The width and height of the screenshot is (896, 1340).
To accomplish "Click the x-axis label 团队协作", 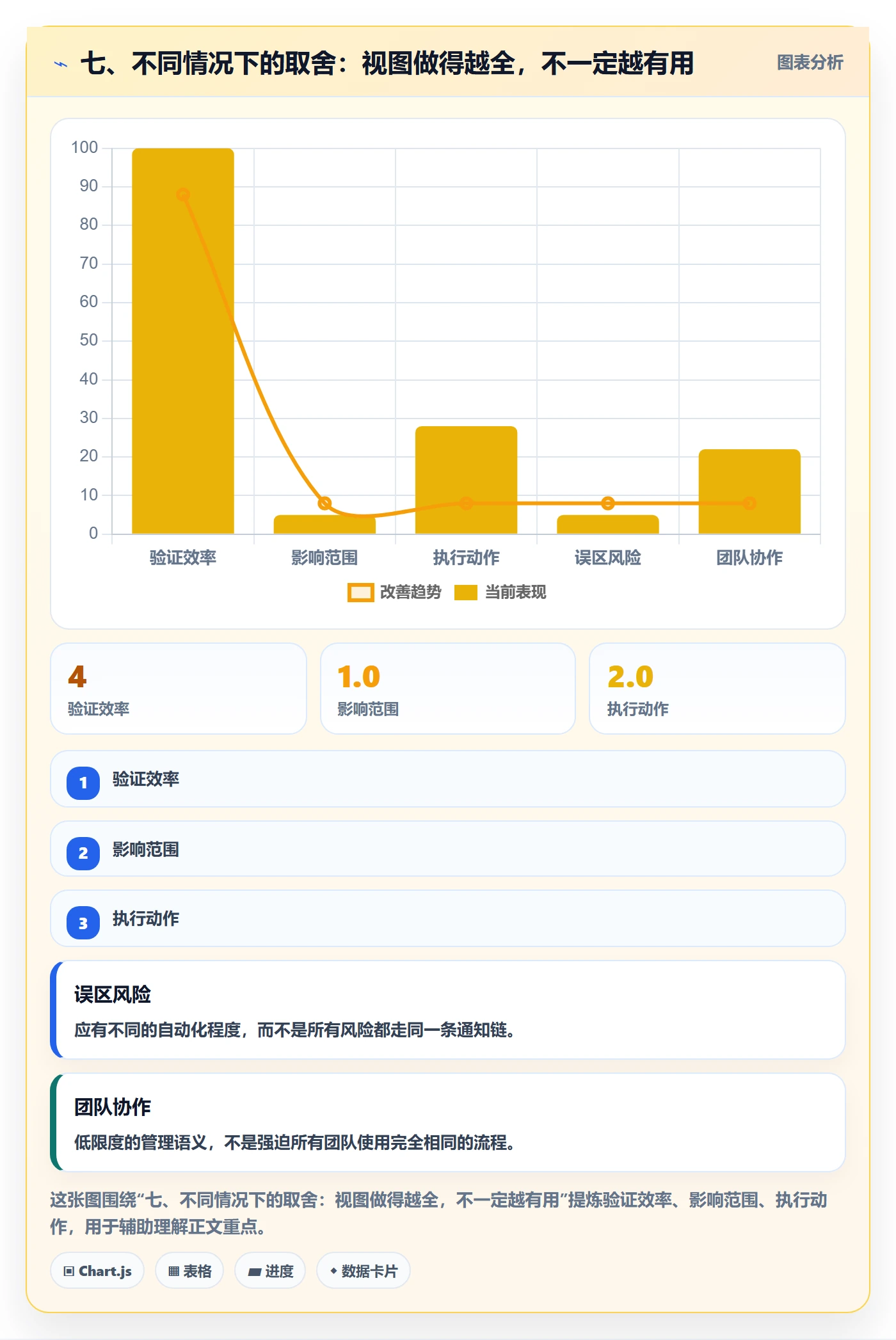I will pos(749,557).
